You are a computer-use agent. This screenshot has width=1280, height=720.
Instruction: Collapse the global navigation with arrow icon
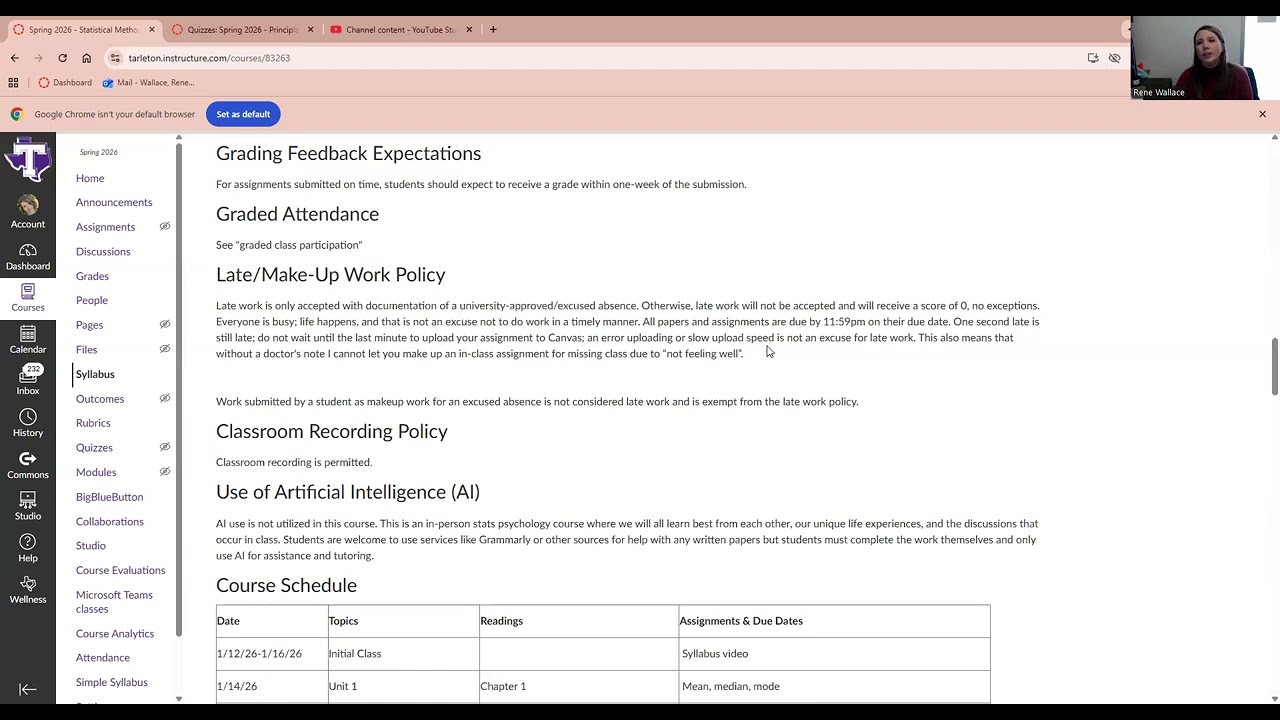tap(28, 689)
